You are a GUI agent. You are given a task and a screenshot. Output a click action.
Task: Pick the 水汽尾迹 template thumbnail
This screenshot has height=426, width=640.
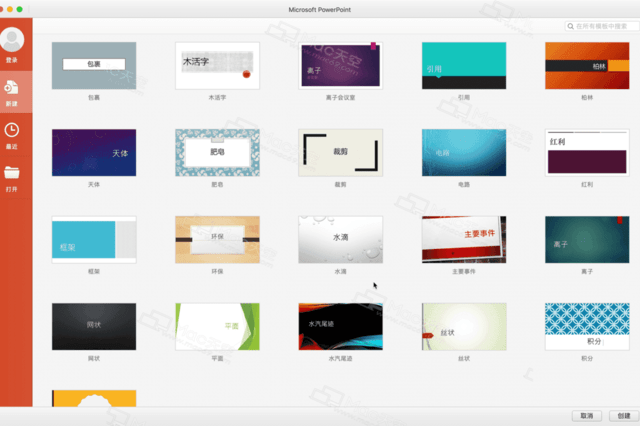(340, 326)
